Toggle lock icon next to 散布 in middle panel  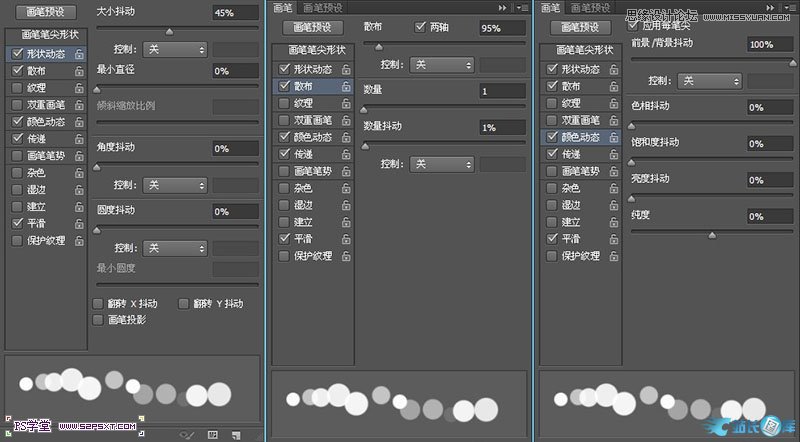pyautogui.click(x=345, y=87)
